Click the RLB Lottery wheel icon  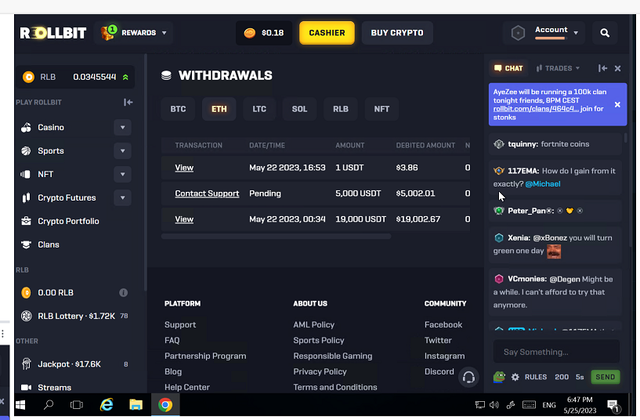pyautogui.click(x=26, y=316)
